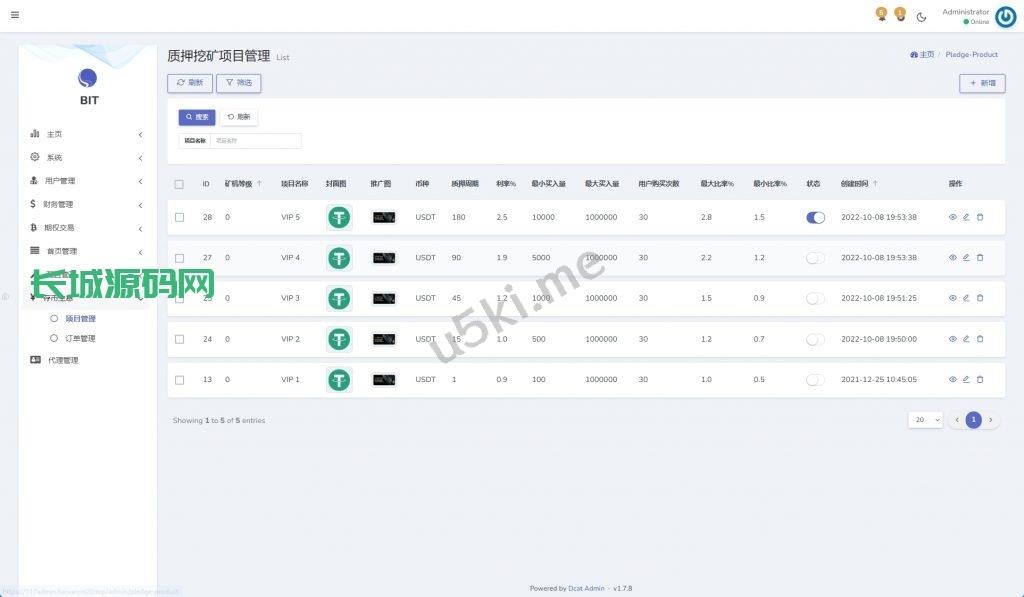Open the 订单管理 submenu item

coord(80,338)
